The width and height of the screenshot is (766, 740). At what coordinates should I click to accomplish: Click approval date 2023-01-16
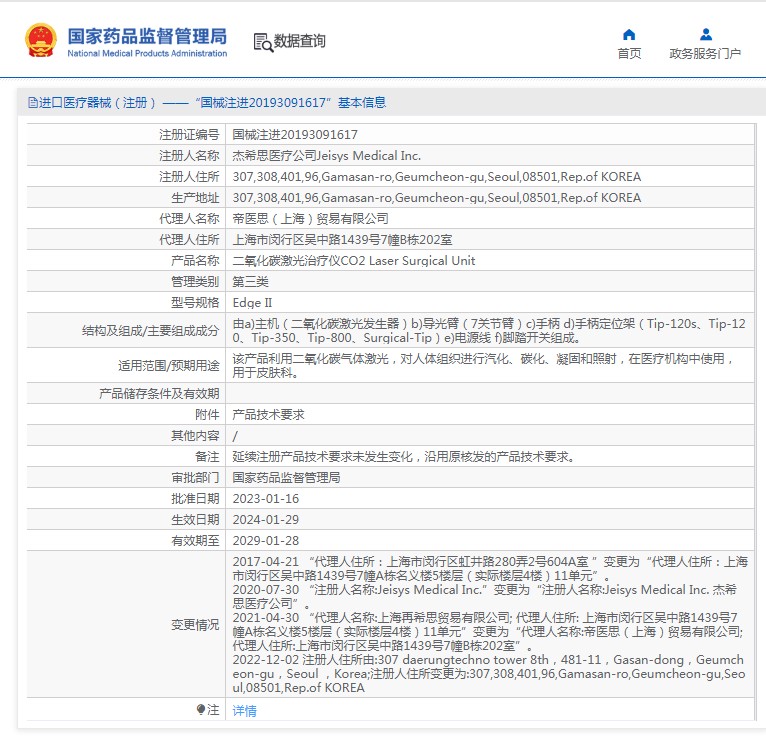point(266,498)
